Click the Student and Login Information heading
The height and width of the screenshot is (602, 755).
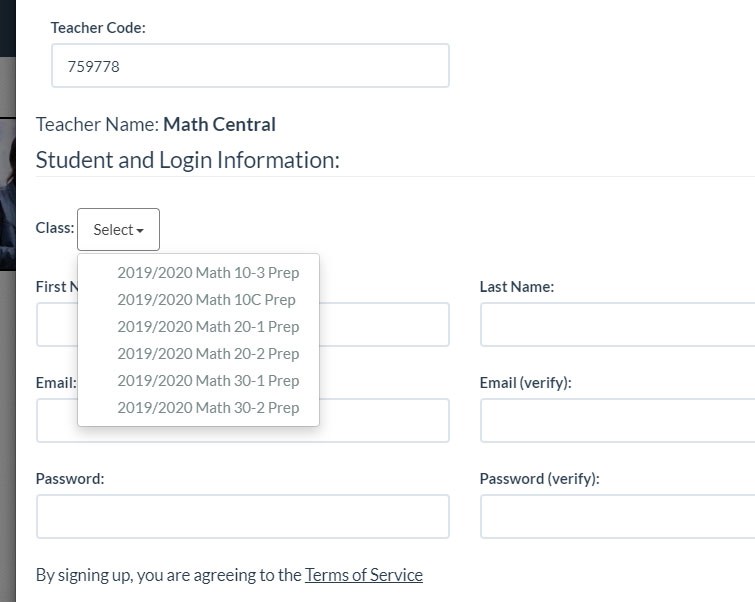(188, 160)
